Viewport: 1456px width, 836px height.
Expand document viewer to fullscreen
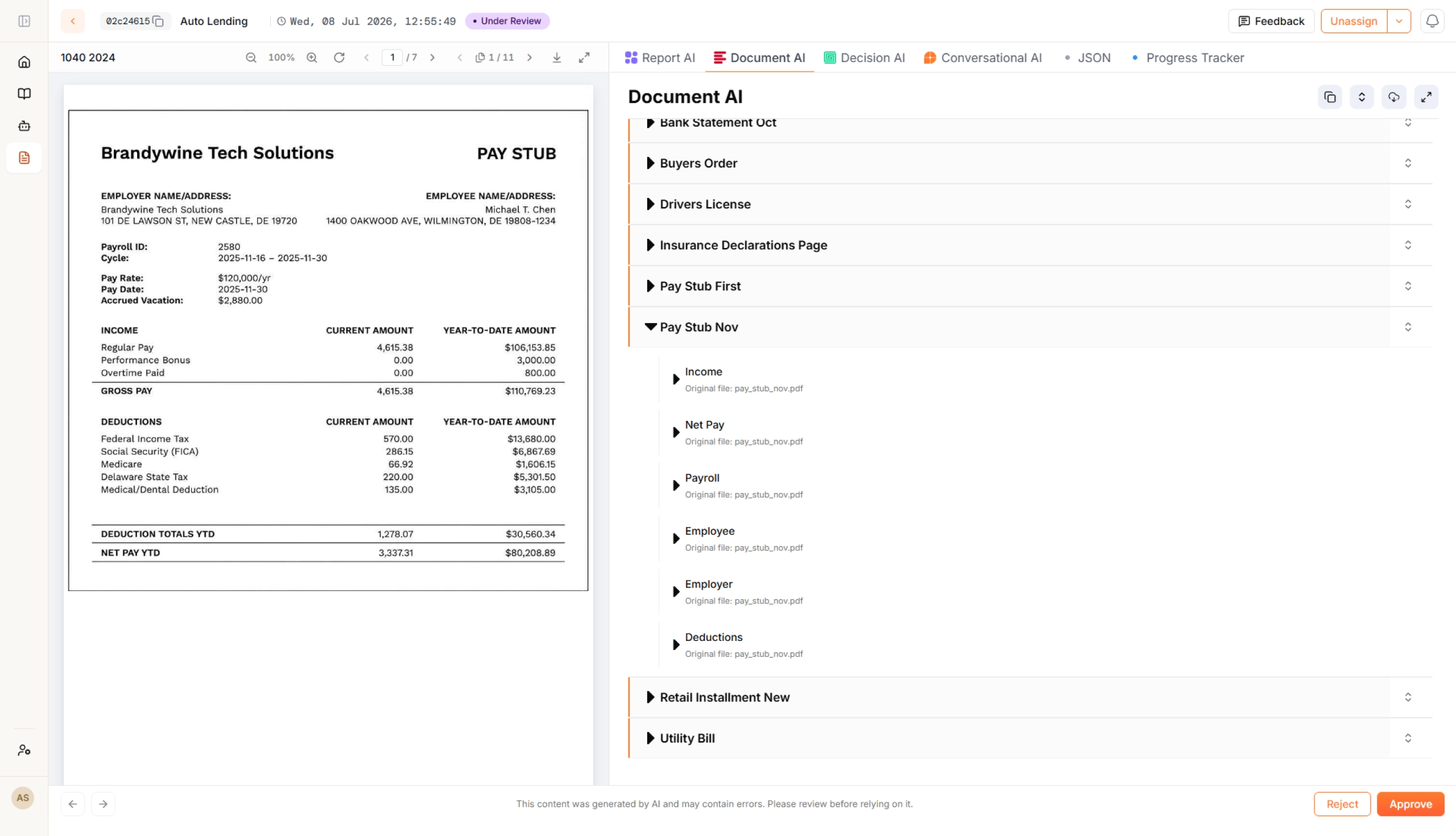[584, 57]
